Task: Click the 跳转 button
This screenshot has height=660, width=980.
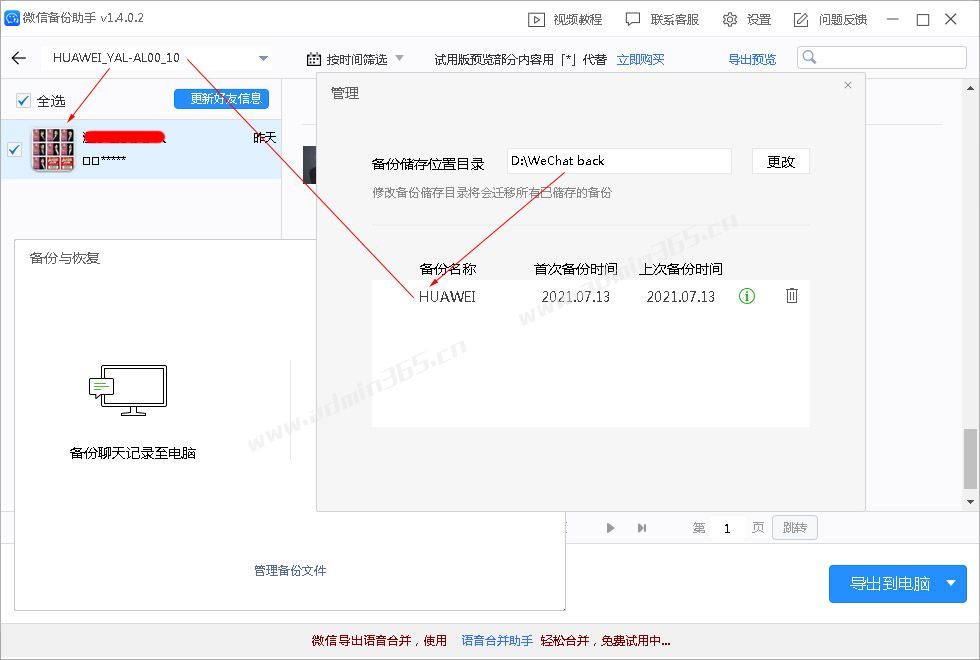Action: click(x=795, y=528)
